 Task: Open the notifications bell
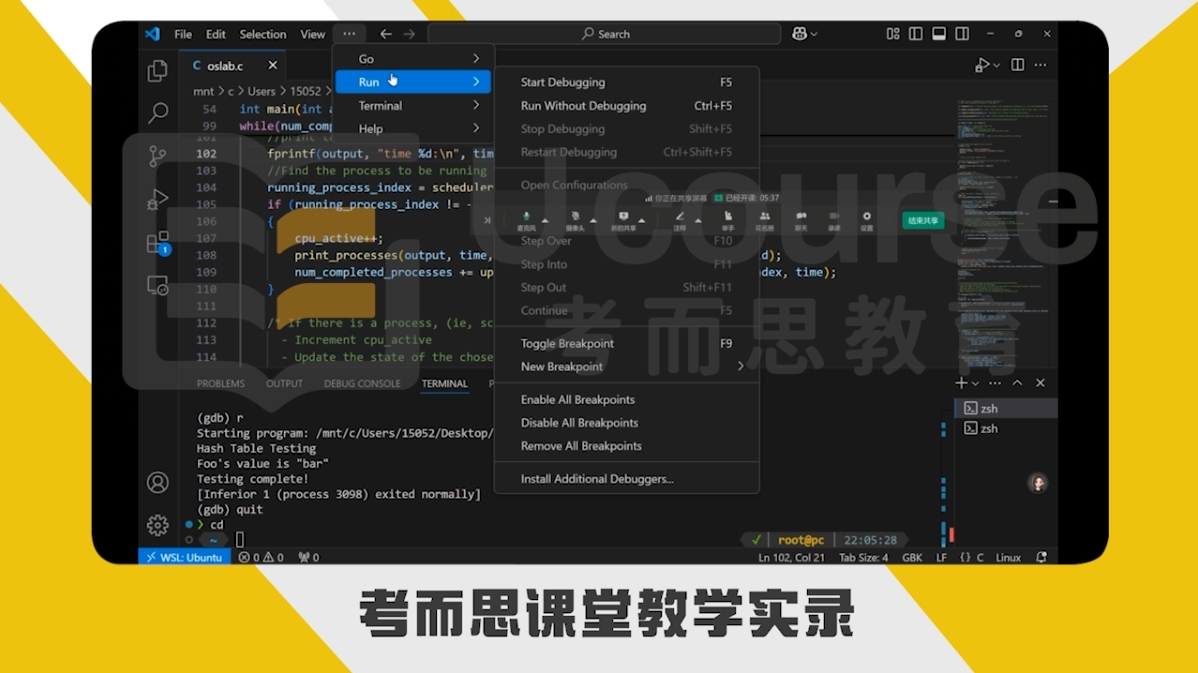(x=1041, y=558)
